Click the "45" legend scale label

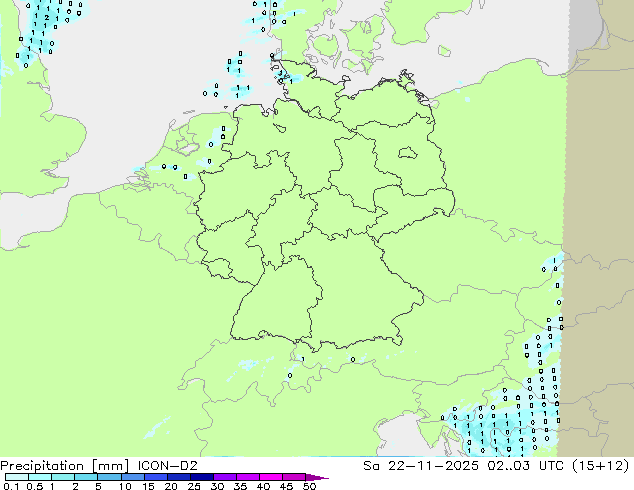(x=286, y=486)
